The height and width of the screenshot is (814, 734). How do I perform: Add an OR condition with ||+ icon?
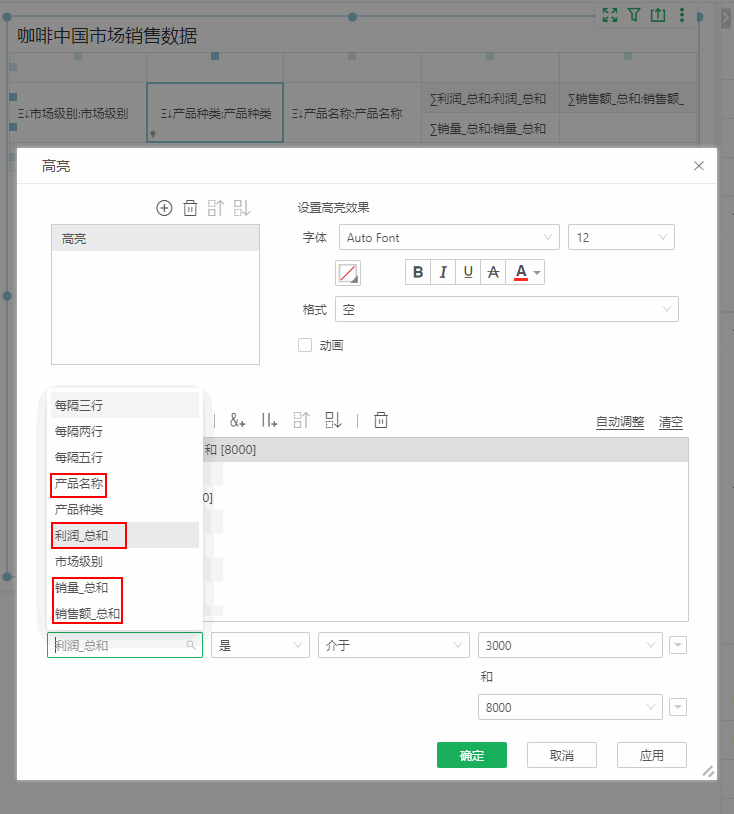[269, 420]
